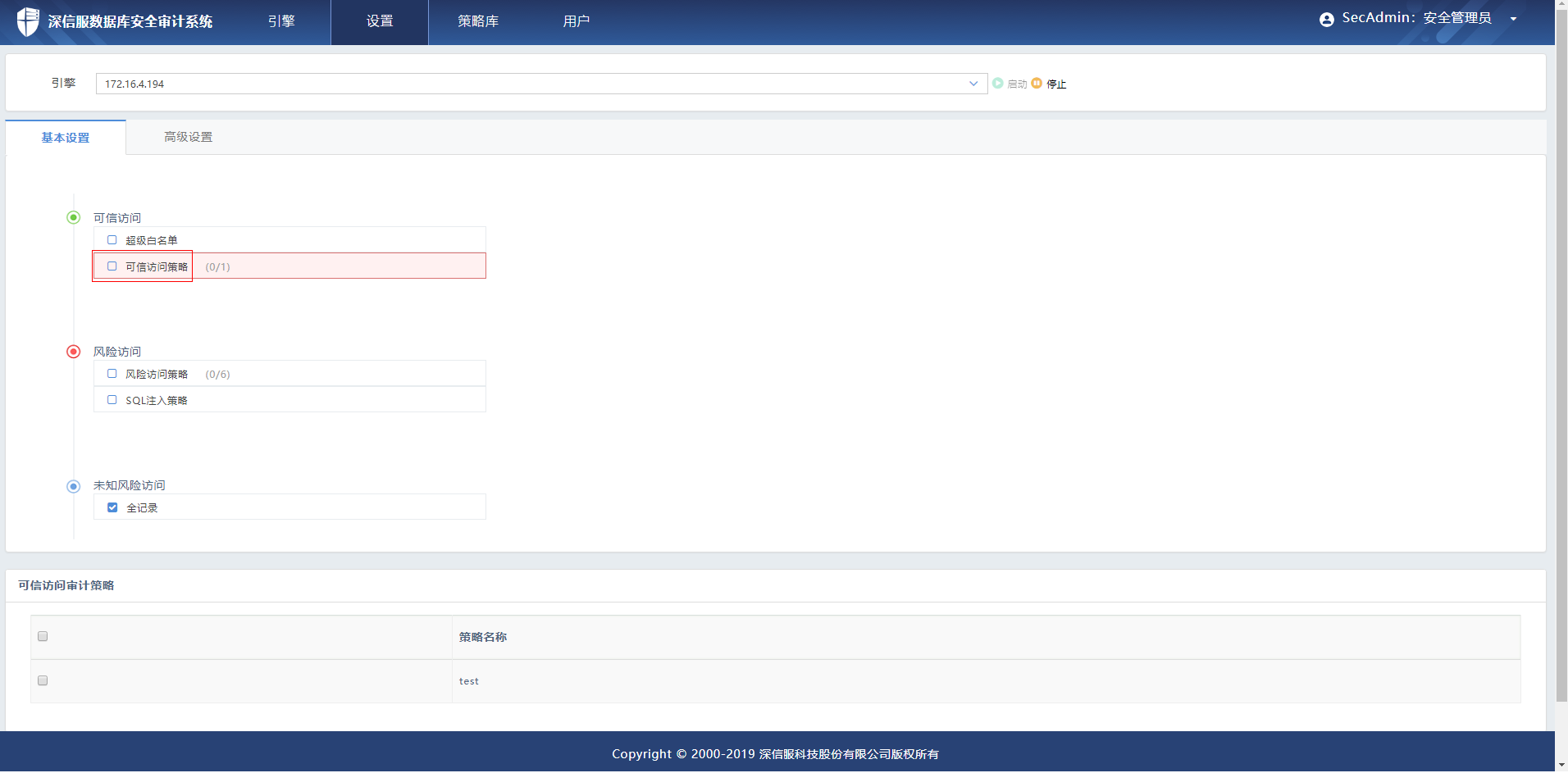This screenshot has height=773, width=1568.
Task: Click the red 风险访问 section marker icon
Action: 74,352
